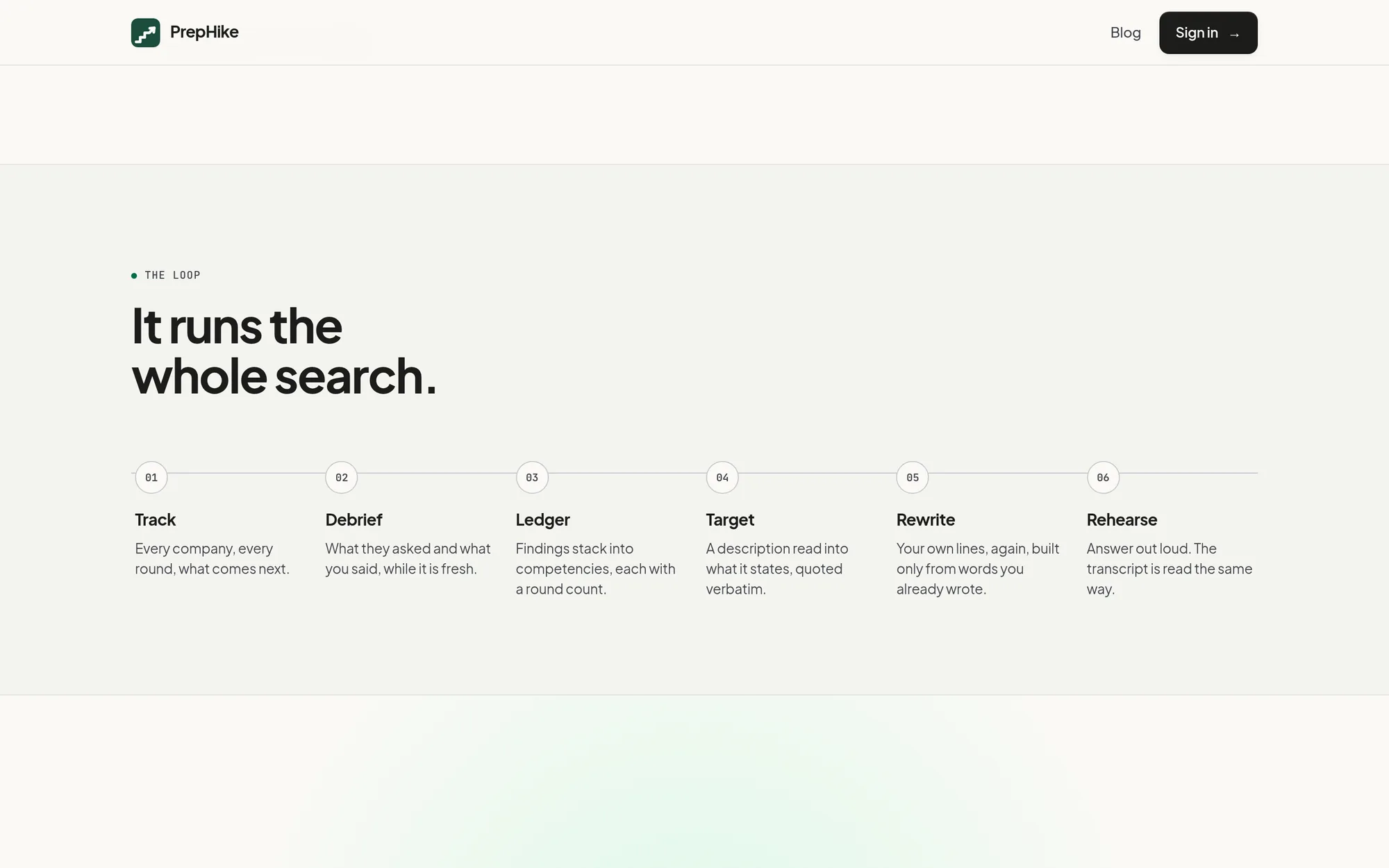The width and height of the screenshot is (1389, 868).
Task: Click the Track step heading
Action: point(156,519)
